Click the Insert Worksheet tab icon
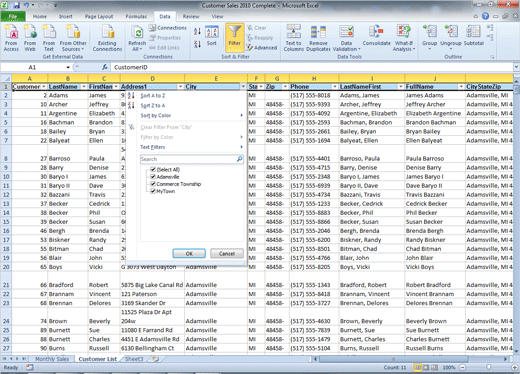Image resolution: width=520 pixels, height=374 pixels. click(155, 359)
